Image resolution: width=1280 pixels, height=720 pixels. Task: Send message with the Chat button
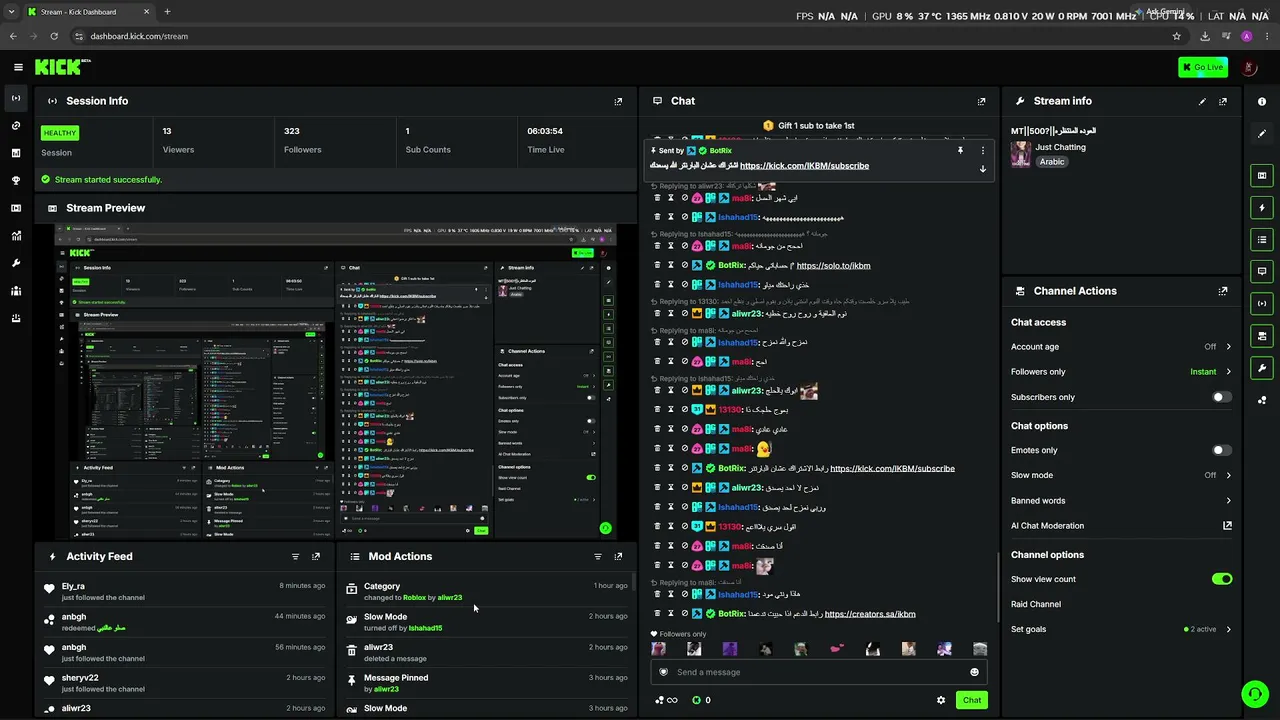pyautogui.click(x=972, y=700)
